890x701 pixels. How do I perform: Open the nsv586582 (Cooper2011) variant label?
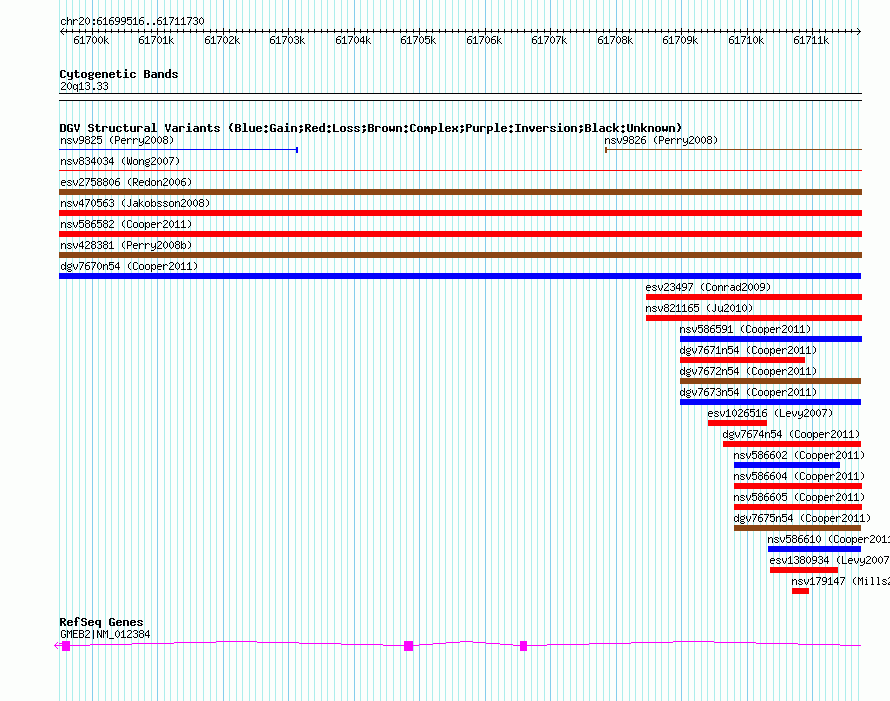[126, 224]
